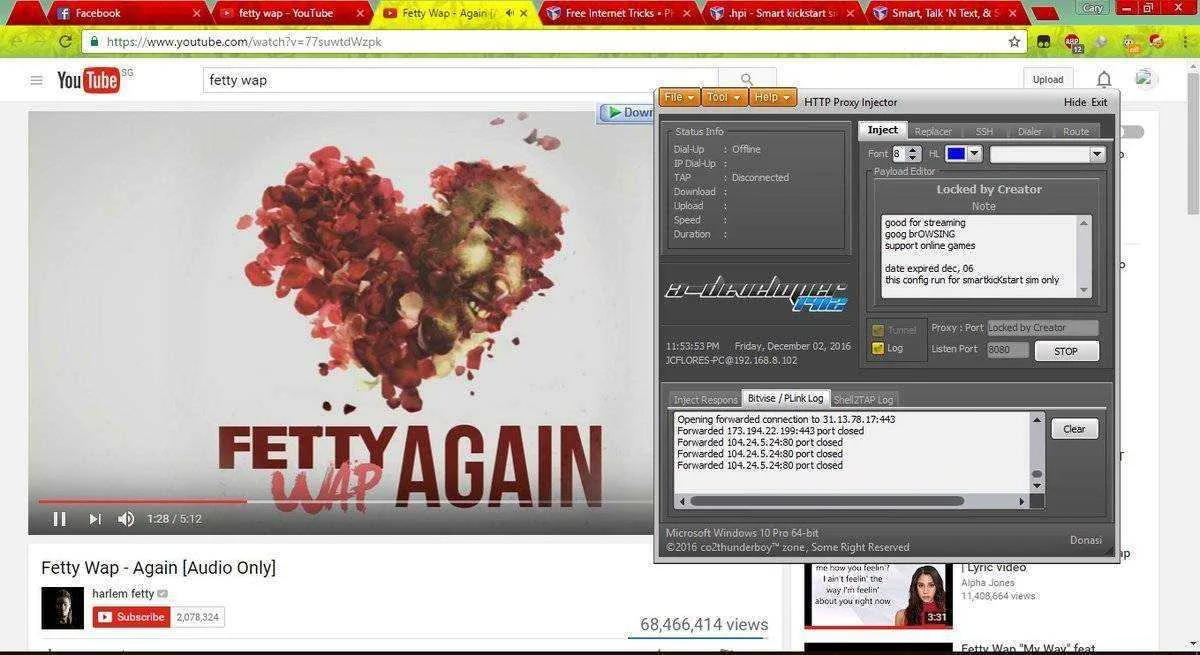The image size is (1200, 655).
Task: Open the File menu in HTTP Proxy Injector
Action: (679, 97)
